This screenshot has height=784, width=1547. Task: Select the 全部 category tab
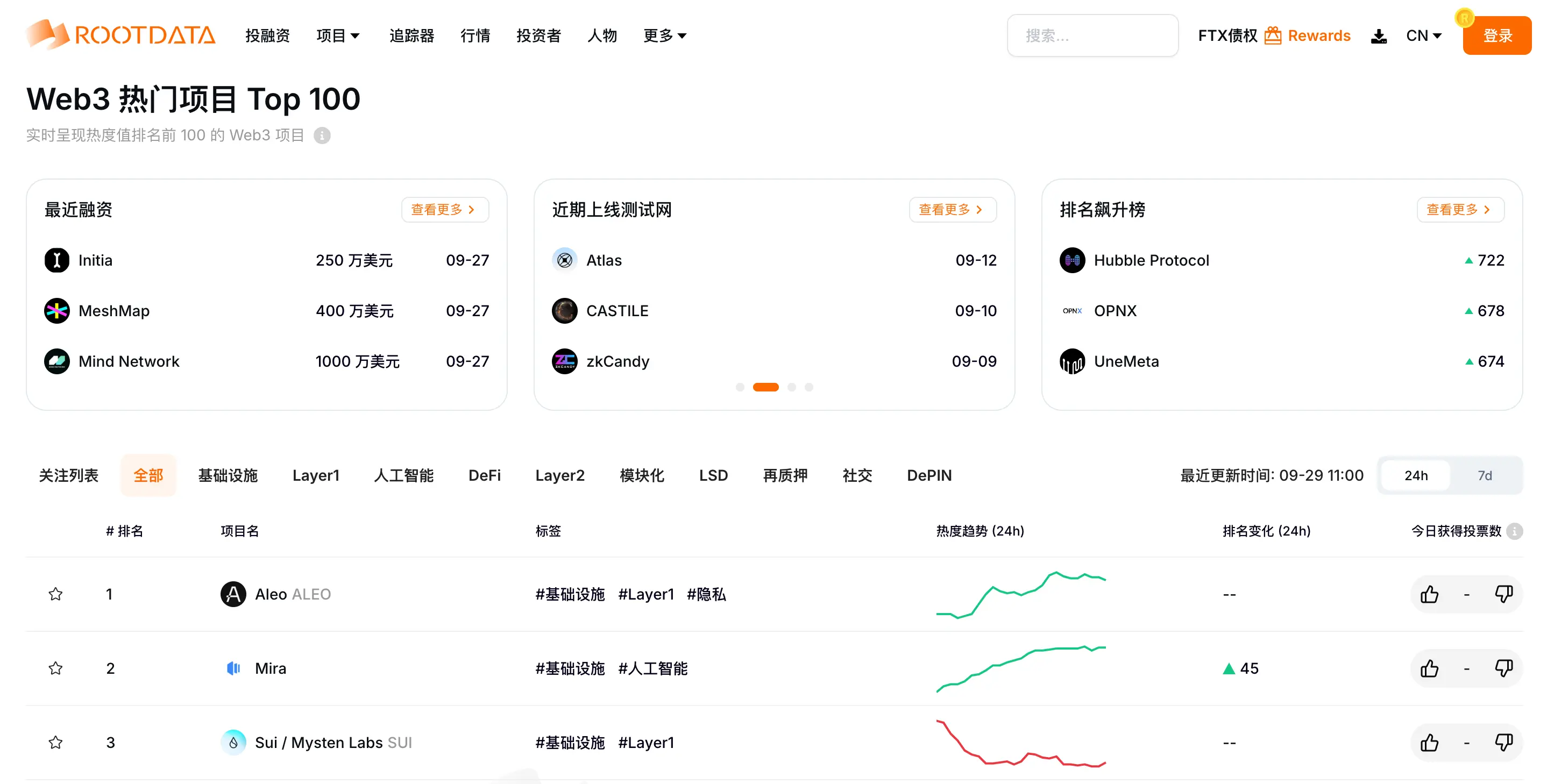148,475
